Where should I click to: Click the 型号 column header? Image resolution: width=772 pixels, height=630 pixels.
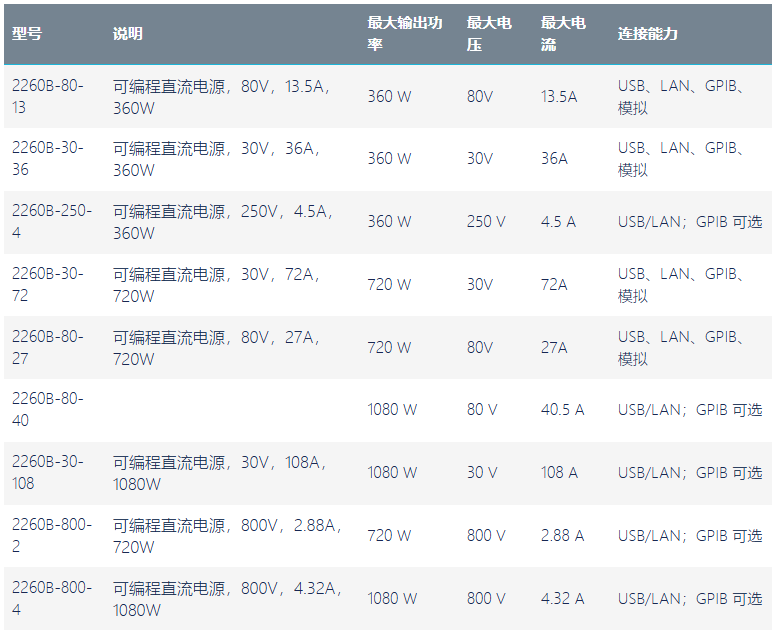27,33
